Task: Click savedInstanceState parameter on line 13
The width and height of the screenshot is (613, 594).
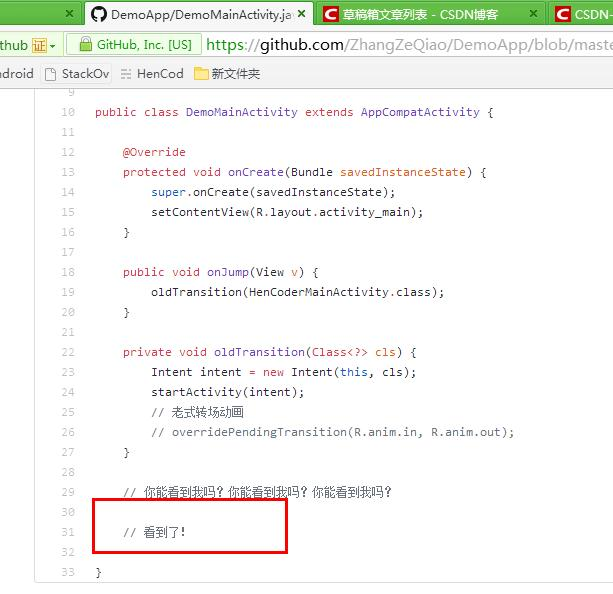Action: [x=403, y=172]
